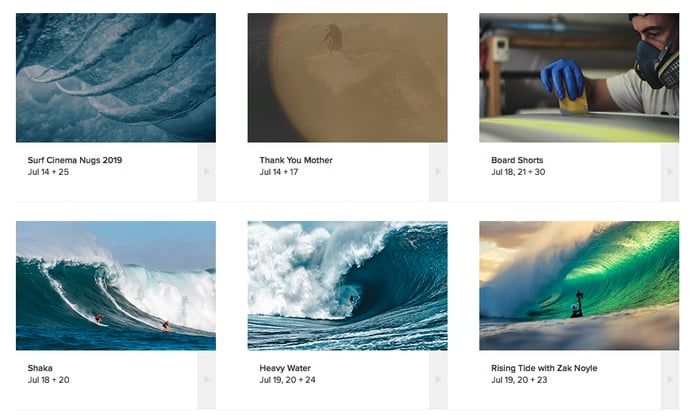700x420 pixels.
Task: Open the Heavy Water barrel wave thumbnail
Action: (348, 286)
